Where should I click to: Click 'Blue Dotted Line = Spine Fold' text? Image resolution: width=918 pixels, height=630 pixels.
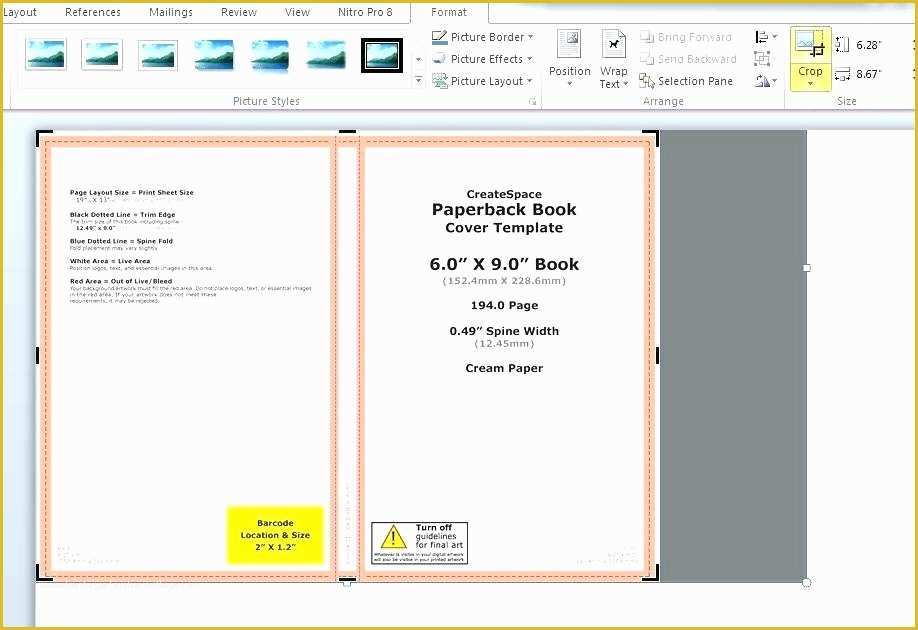click(x=121, y=241)
